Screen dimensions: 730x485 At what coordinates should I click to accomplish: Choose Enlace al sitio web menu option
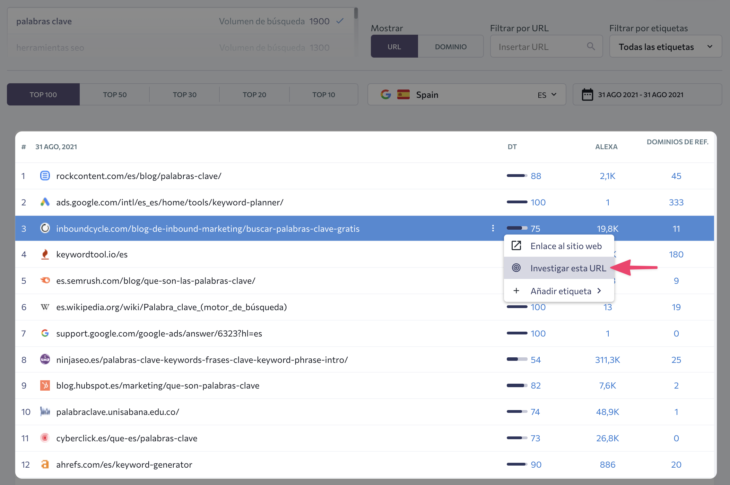coord(565,245)
